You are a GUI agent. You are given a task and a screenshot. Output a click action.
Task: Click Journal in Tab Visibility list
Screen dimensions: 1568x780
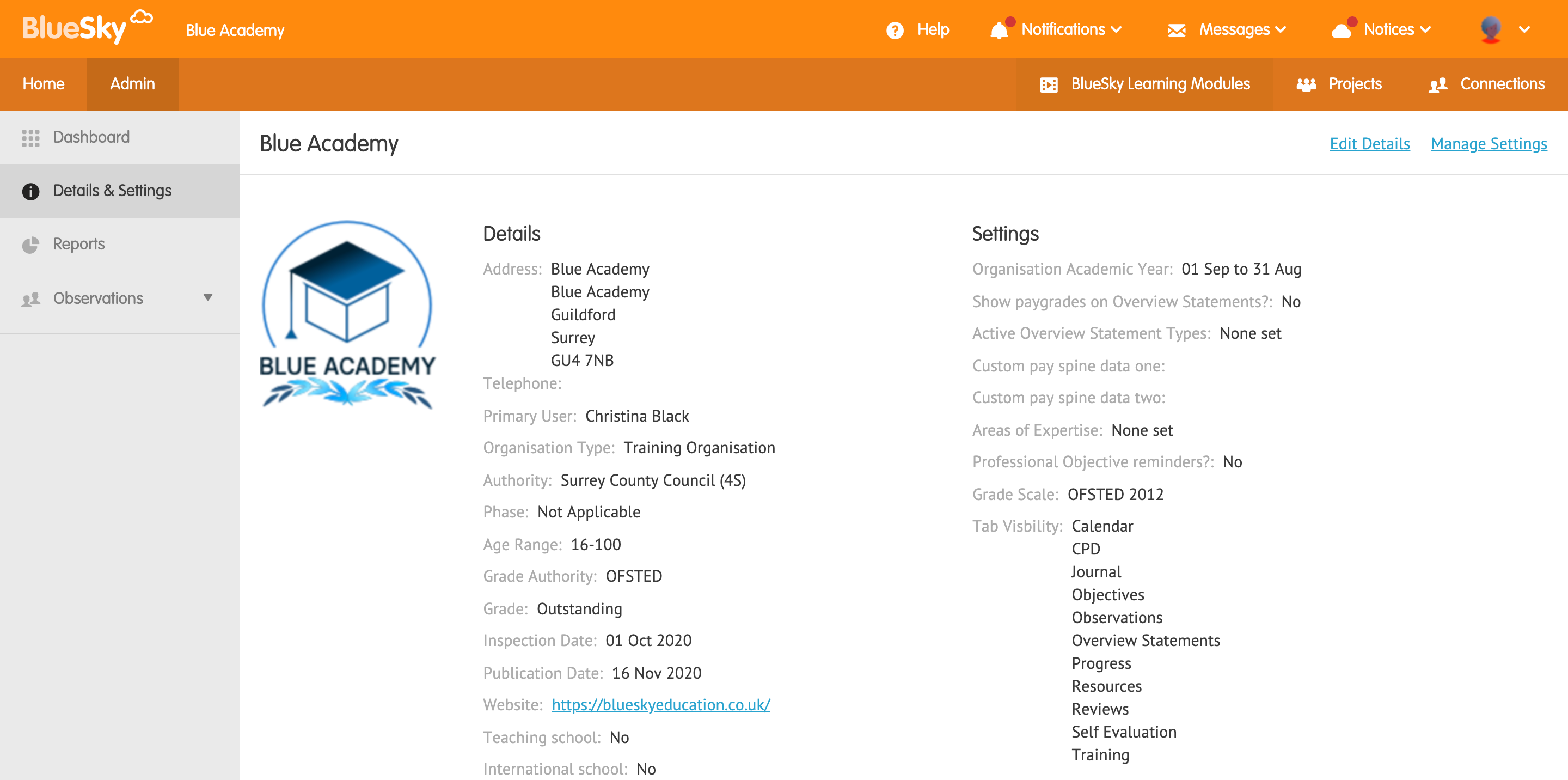click(x=1097, y=572)
